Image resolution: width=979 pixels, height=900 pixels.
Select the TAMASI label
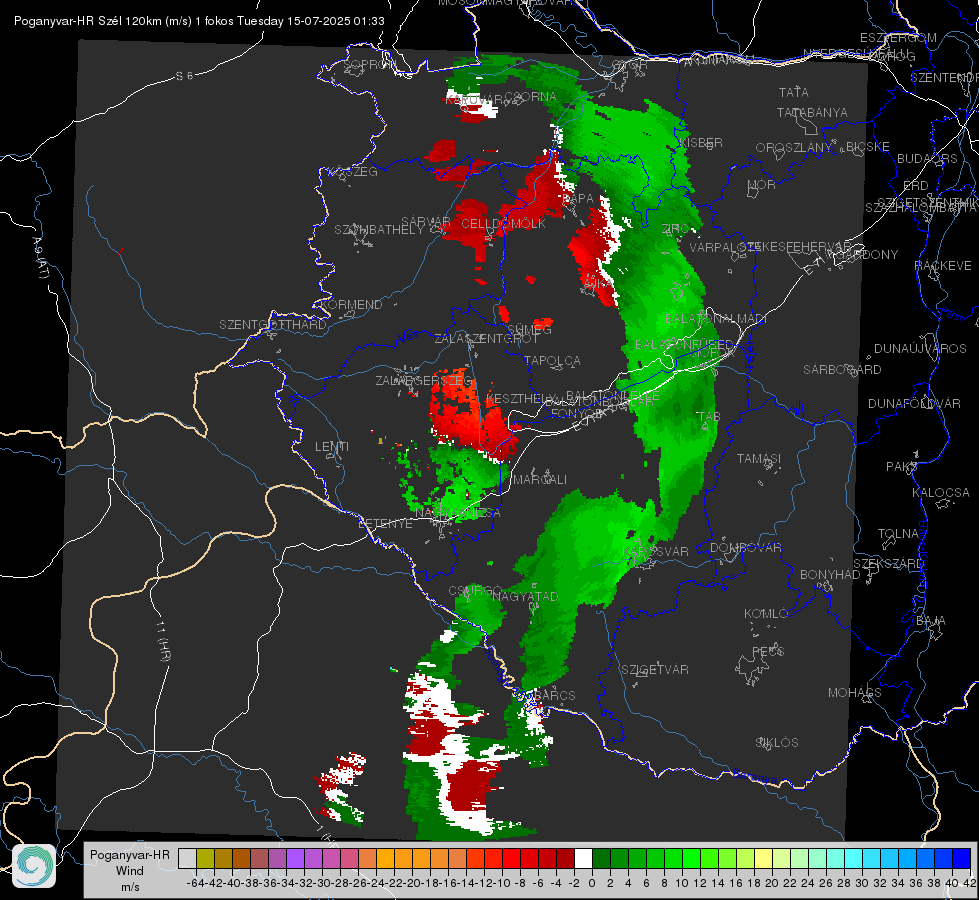point(759,459)
